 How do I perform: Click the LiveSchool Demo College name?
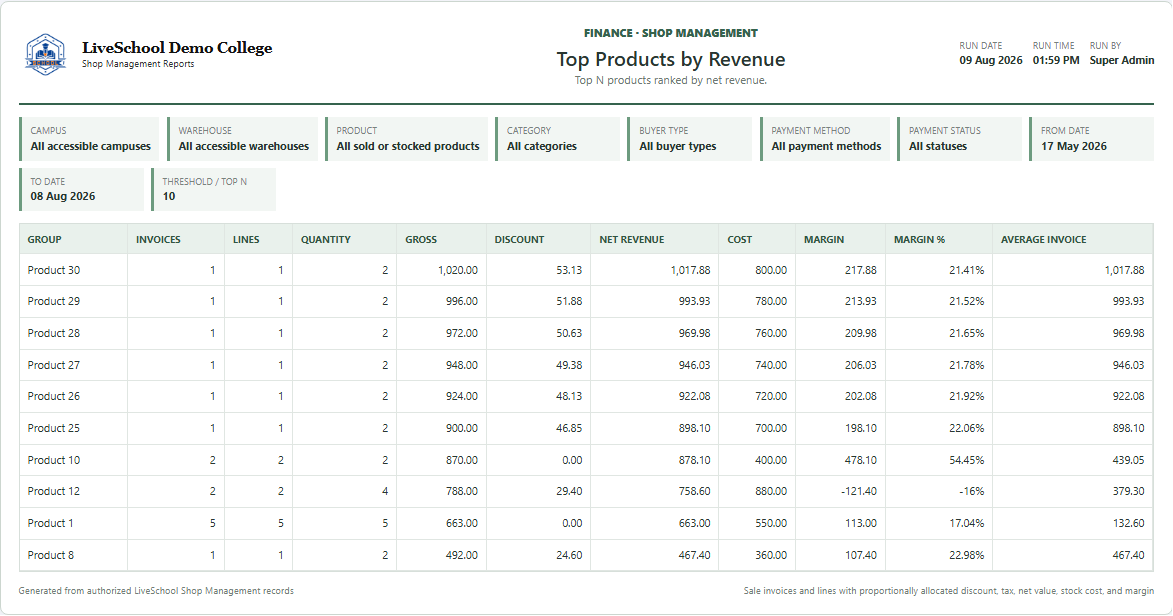pos(177,48)
